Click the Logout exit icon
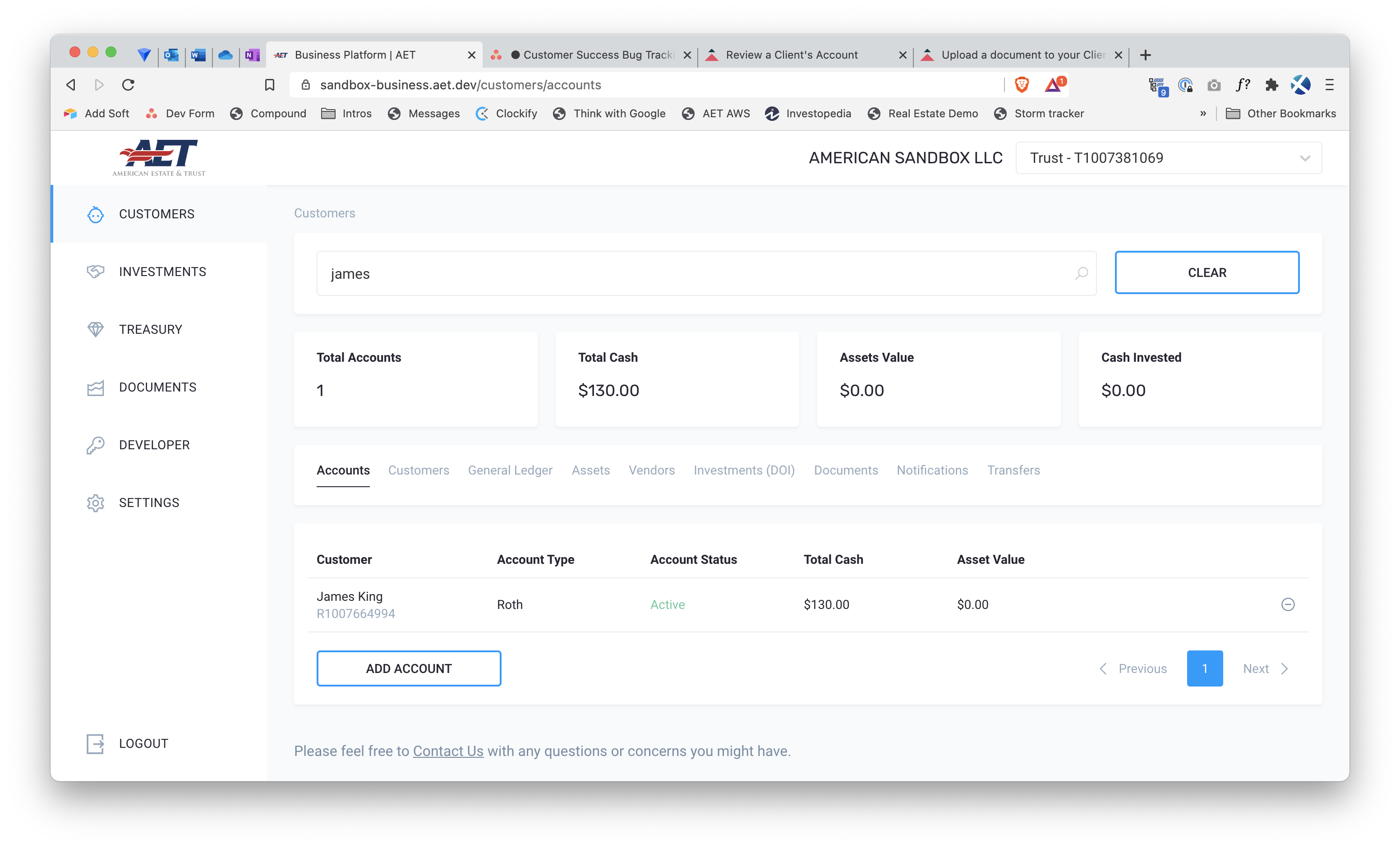Image resolution: width=1400 pixels, height=848 pixels. [x=96, y=743]
